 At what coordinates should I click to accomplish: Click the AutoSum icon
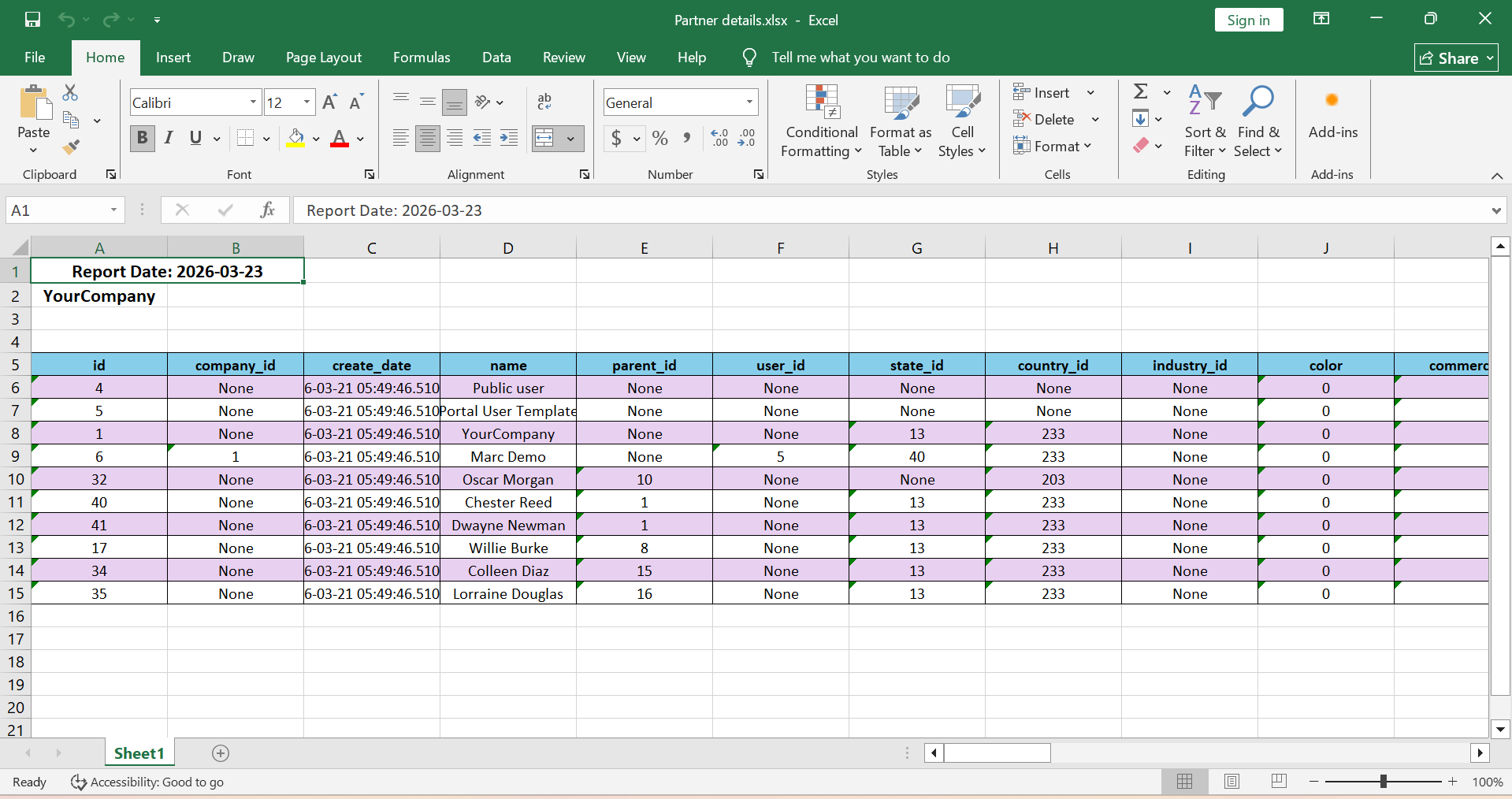coord(1141,91)
